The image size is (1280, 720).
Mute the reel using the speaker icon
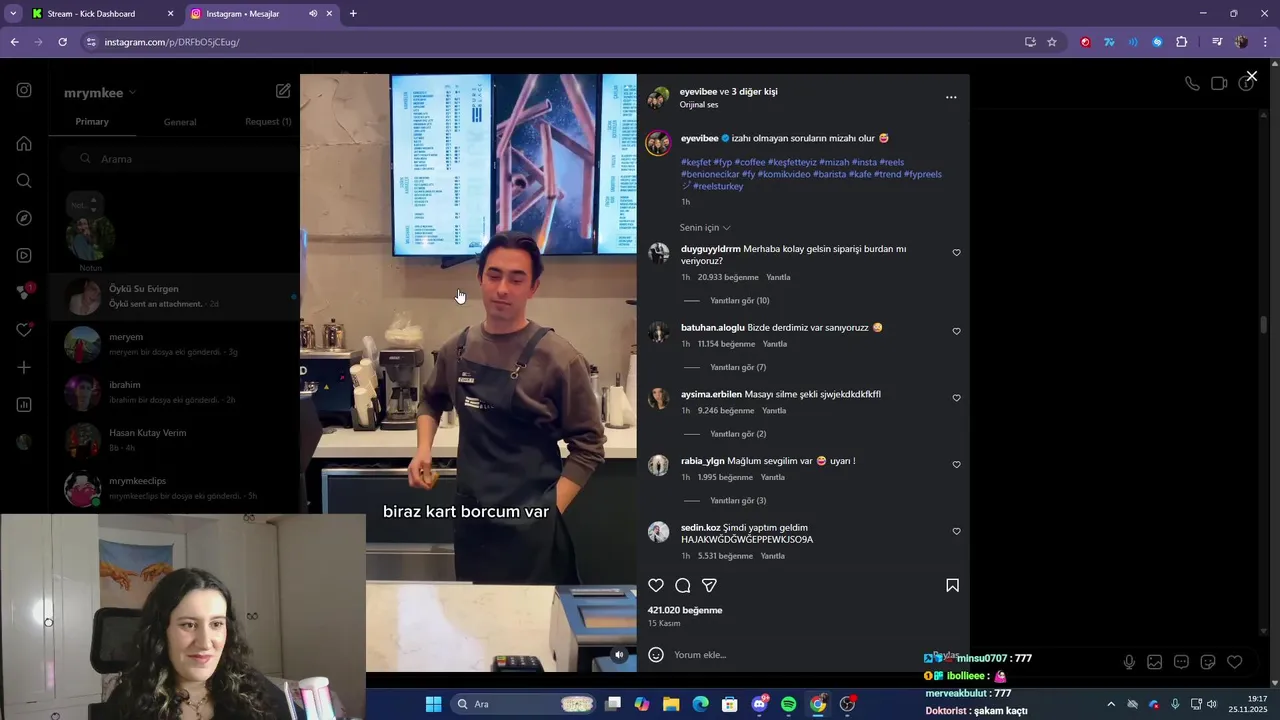click(x=619, y=655)
